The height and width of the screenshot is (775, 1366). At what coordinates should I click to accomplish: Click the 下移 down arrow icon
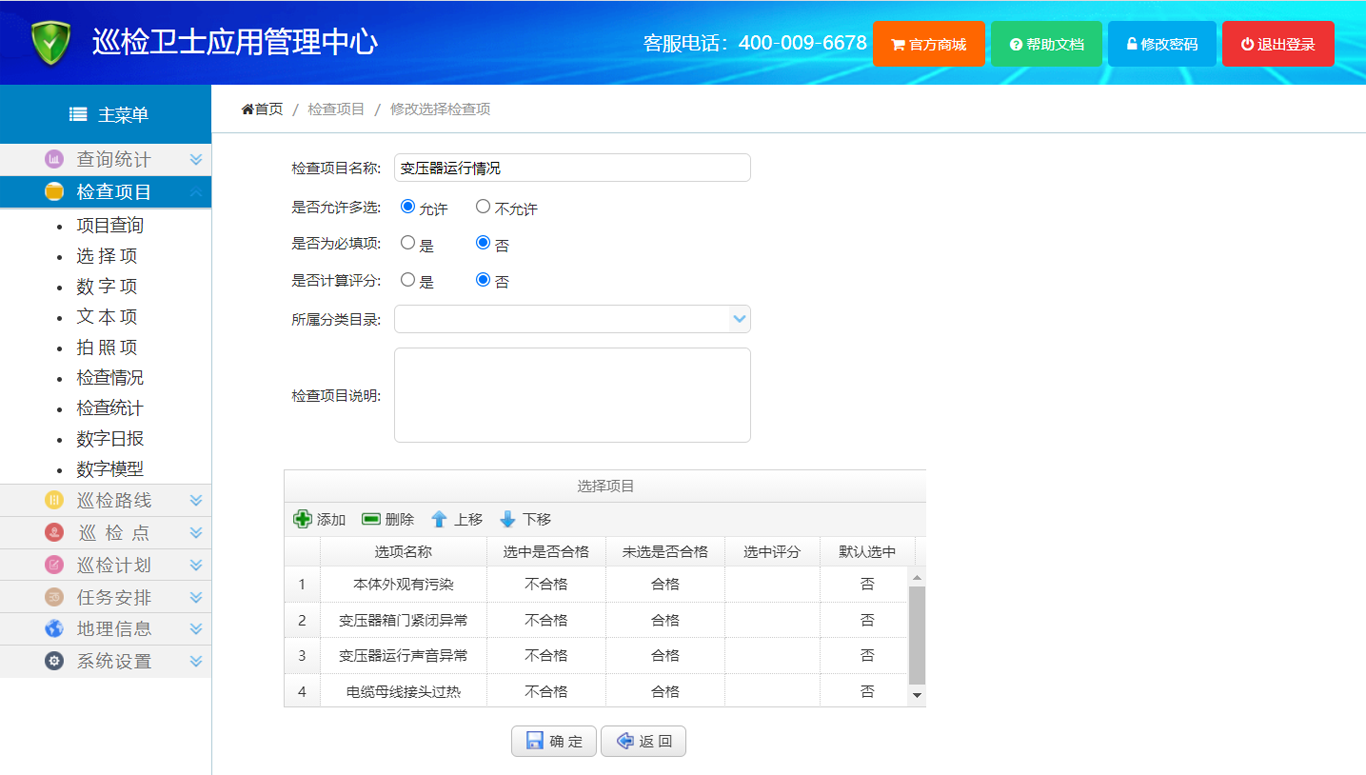[508, 519]
